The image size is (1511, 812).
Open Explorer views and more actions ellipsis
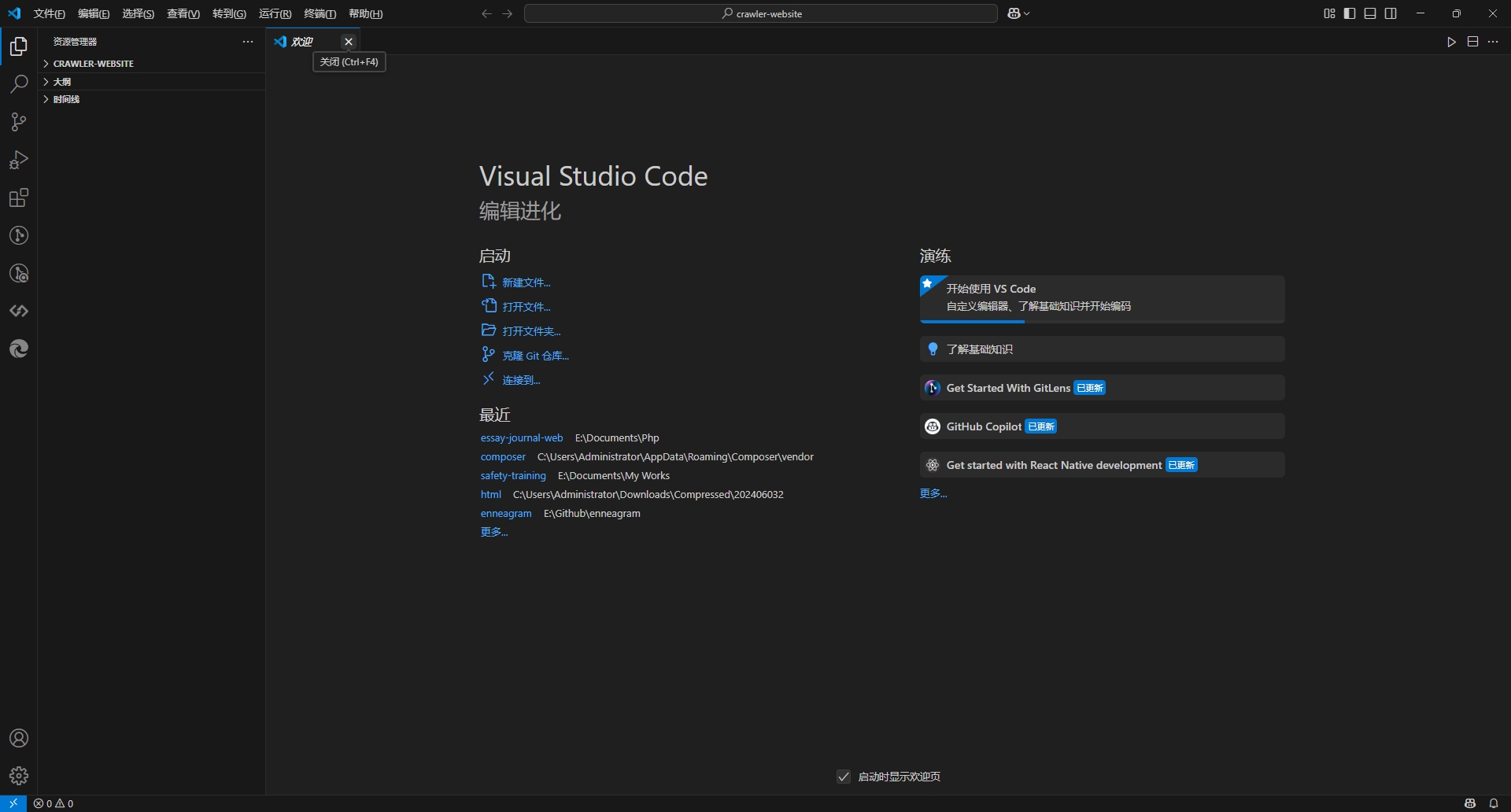(248, 42)
